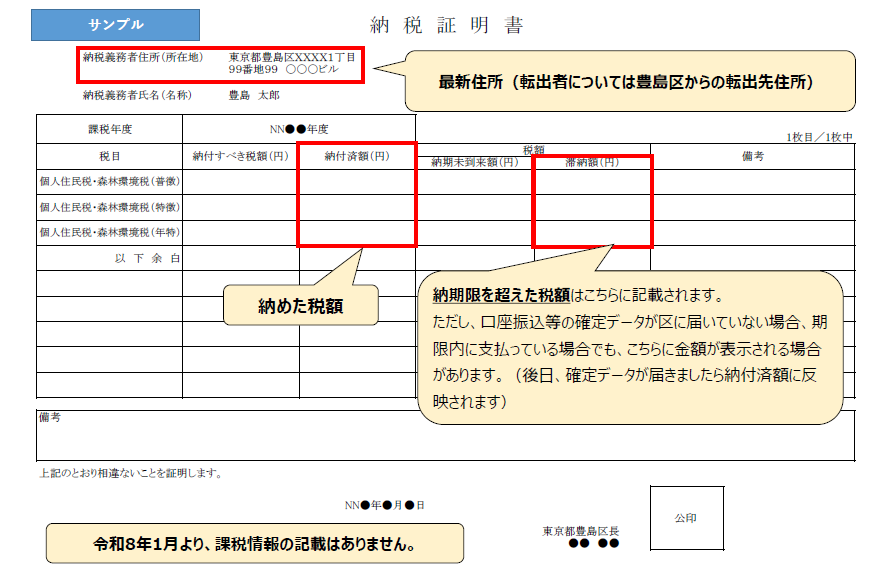887x573 pixels.
Task: Click the 納めた税額 callout
Action: [301, 306]
